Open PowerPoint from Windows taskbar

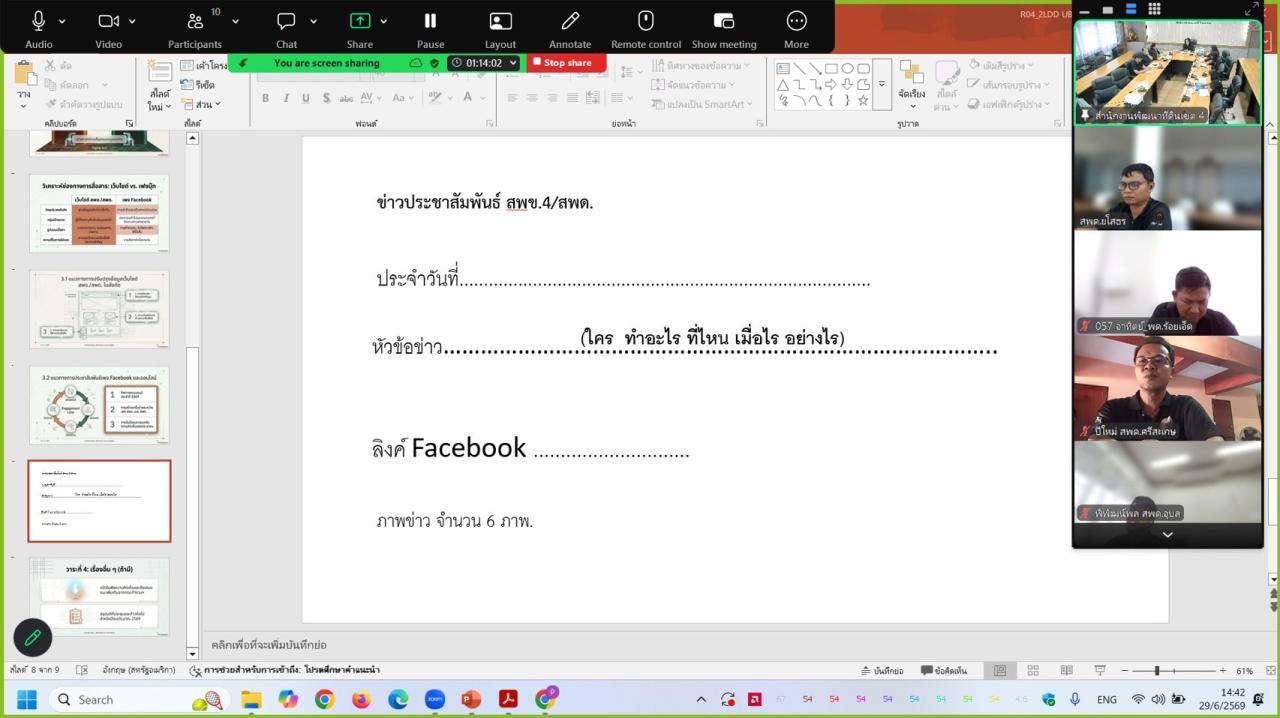[471, 699]
